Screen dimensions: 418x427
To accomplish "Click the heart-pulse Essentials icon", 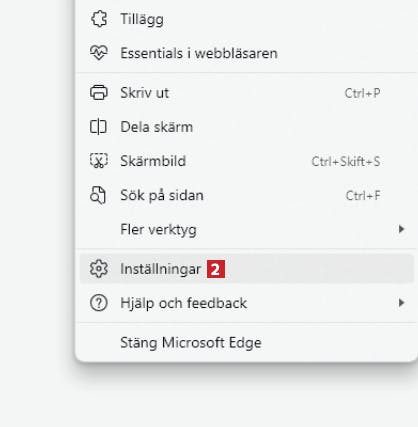I will point(99,53).
